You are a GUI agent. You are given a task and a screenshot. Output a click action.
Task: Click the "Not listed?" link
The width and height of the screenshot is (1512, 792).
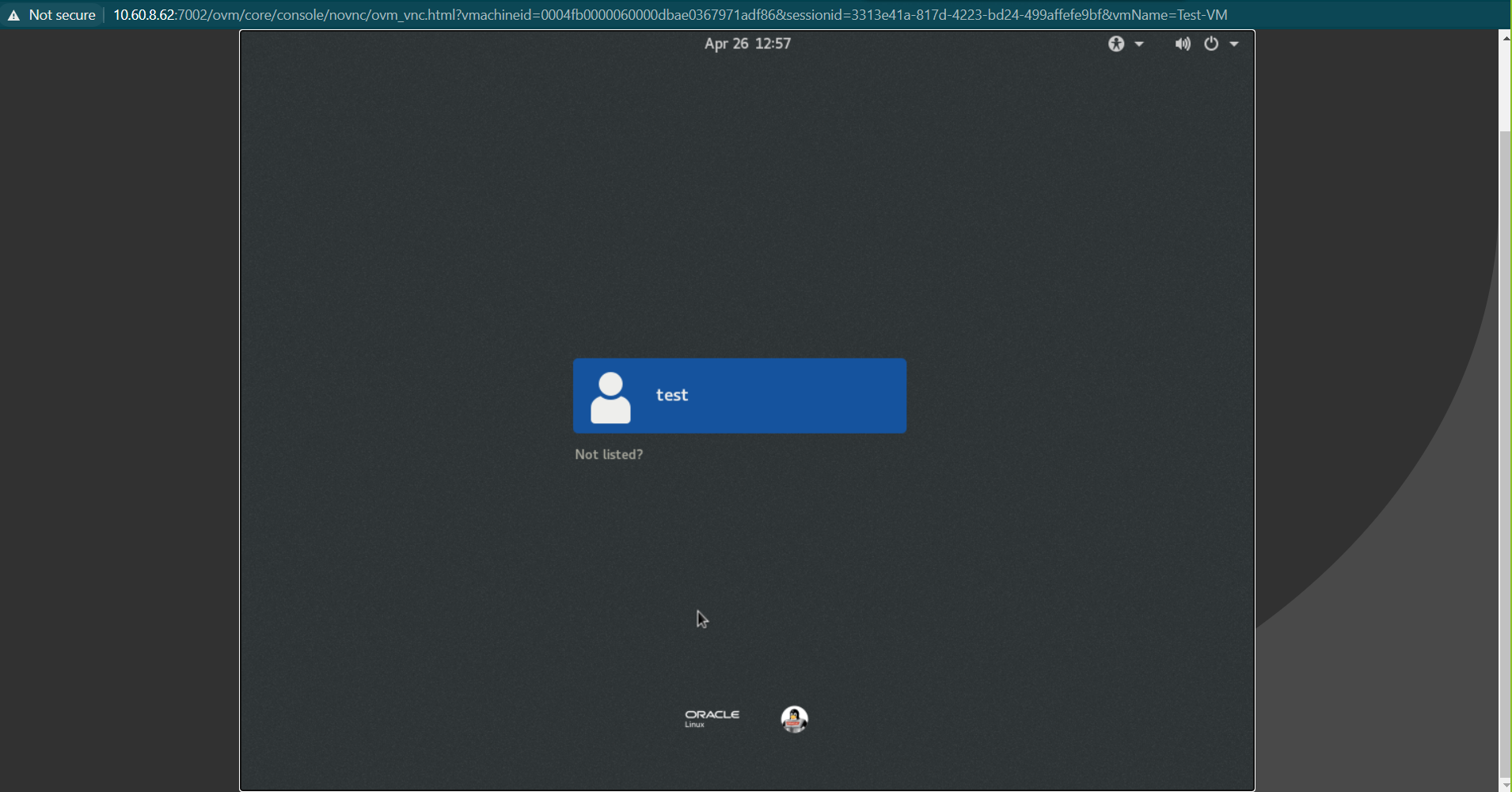(x=609, y=454)
